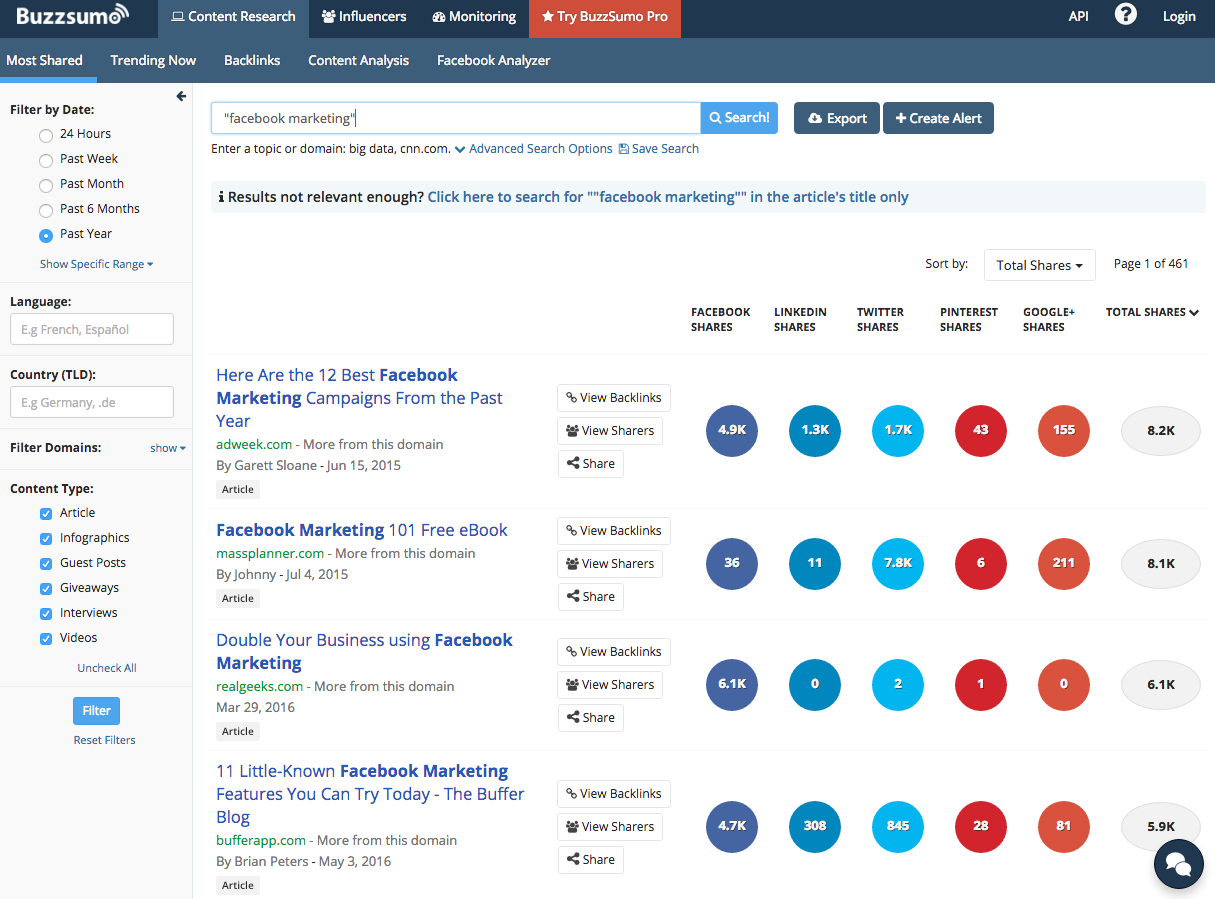Switch to Trending Now tab
Image resolution: width=1215 pixels, height=899 pixels.
point(153,60)
